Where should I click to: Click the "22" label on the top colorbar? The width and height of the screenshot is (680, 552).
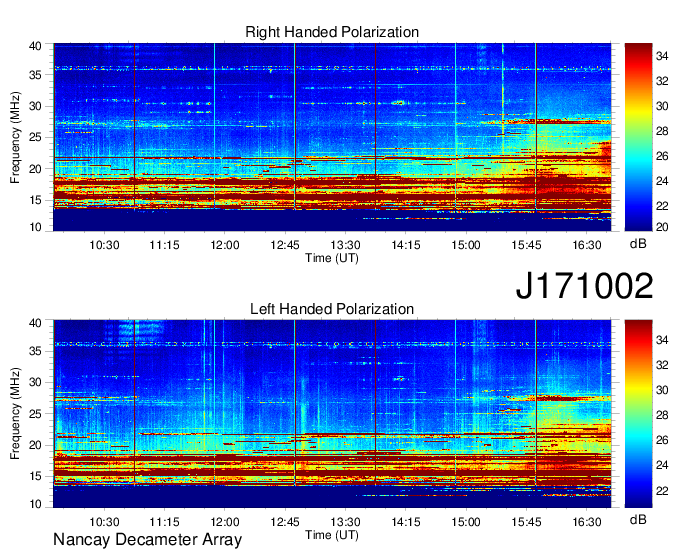coord(662,206)
